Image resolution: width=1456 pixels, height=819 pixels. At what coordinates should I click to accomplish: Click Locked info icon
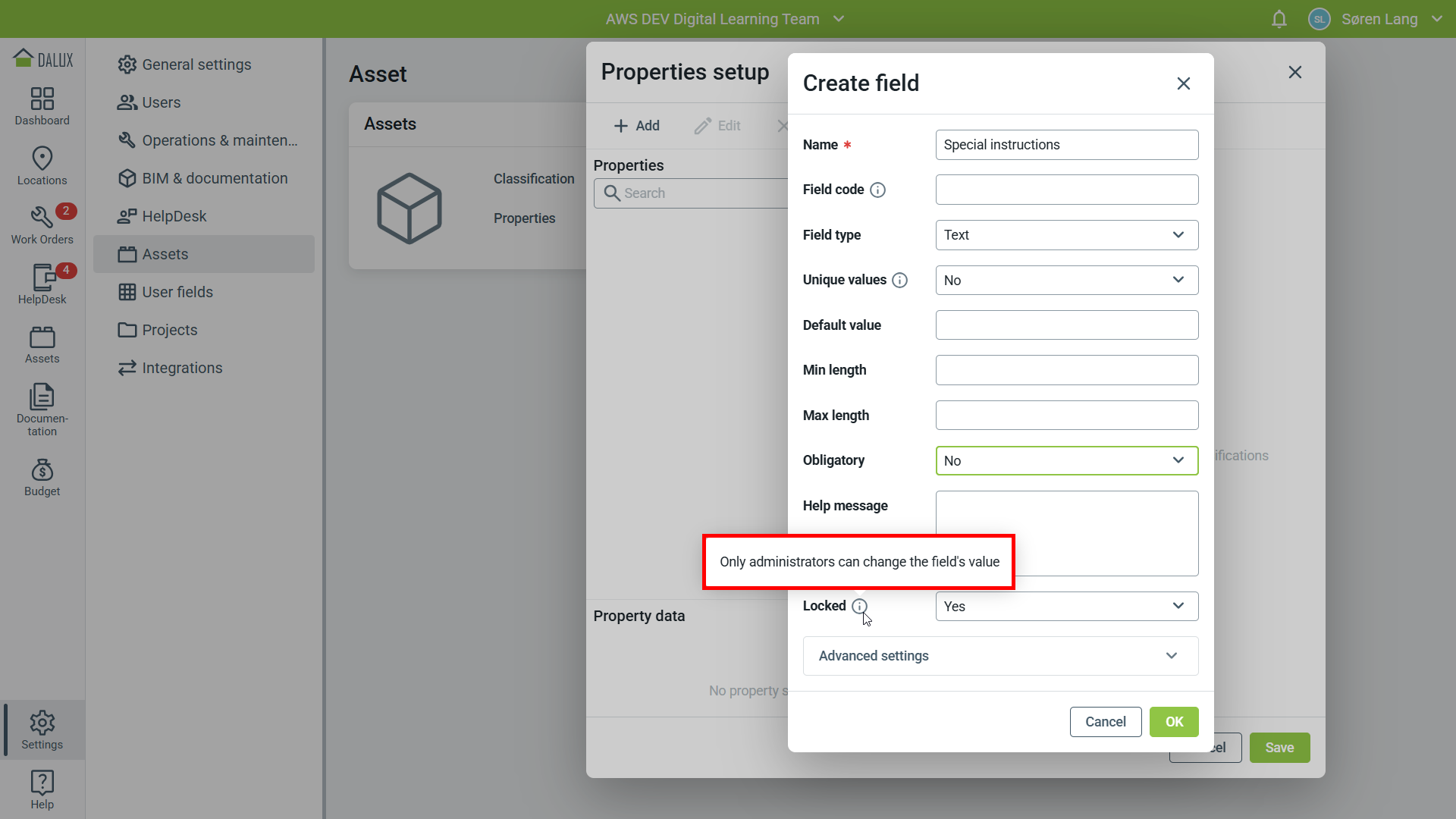(x=859, y=606)
